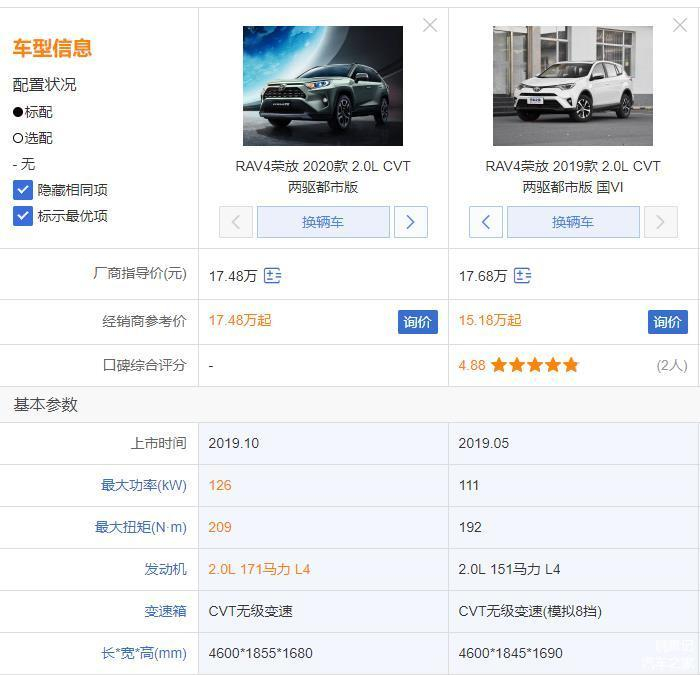Click the 厂商指导价(元) row label
This screenshot has width=700, height=675.
click(140, 273)
